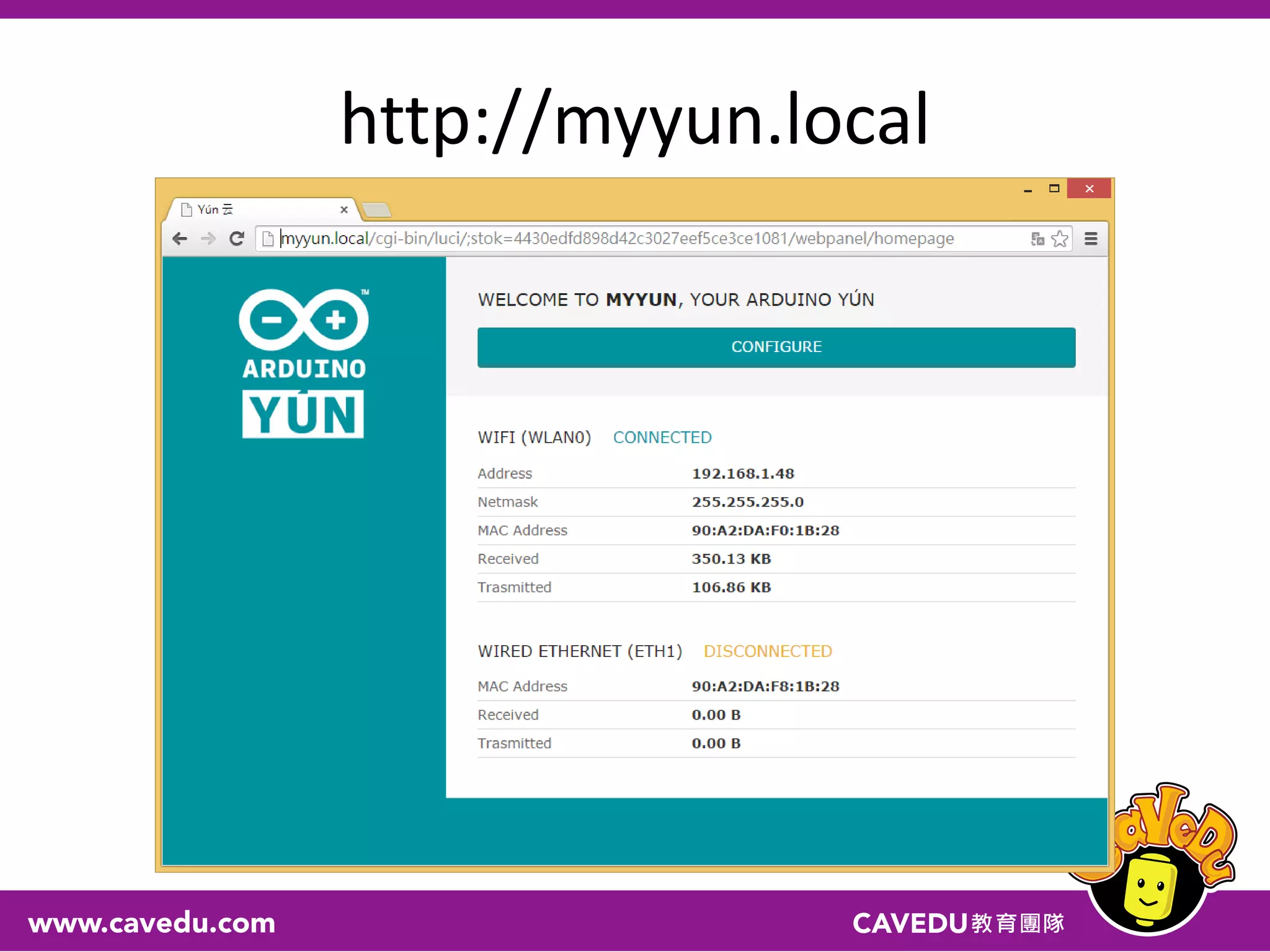
Task: Click the Arduino infinity logo
Action: (x=304, y=319)
